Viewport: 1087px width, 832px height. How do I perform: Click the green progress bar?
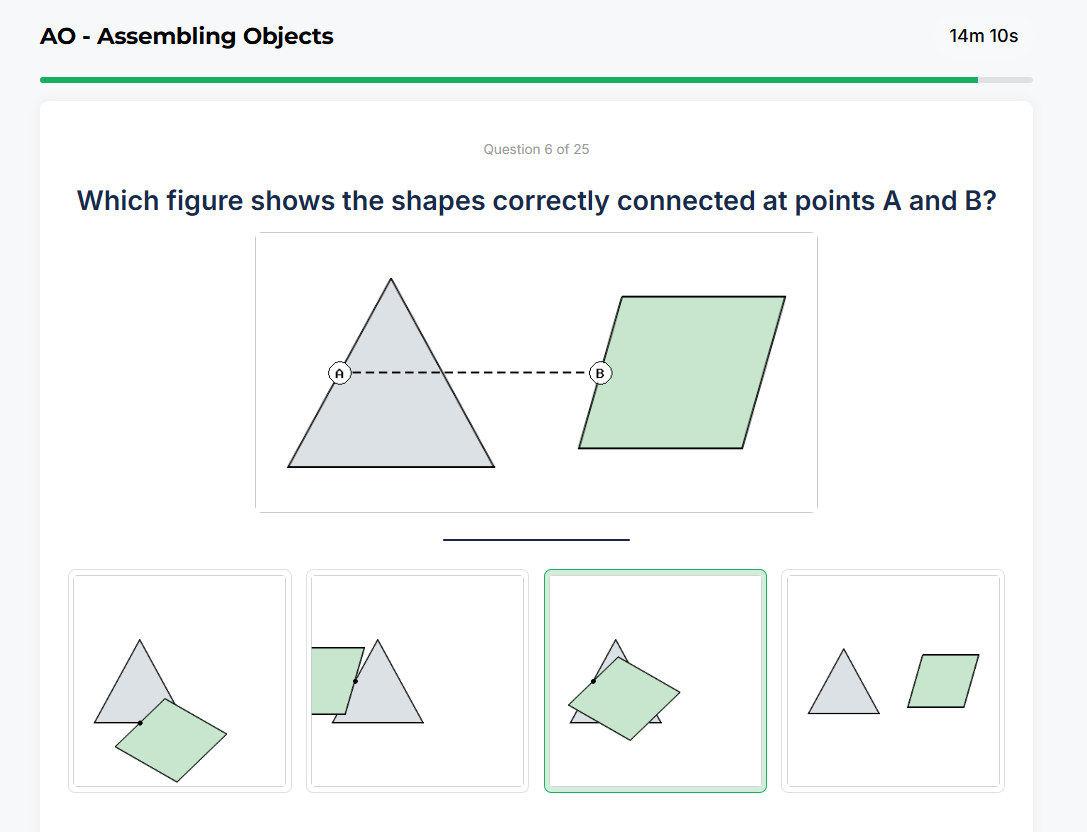click(500, 77)
